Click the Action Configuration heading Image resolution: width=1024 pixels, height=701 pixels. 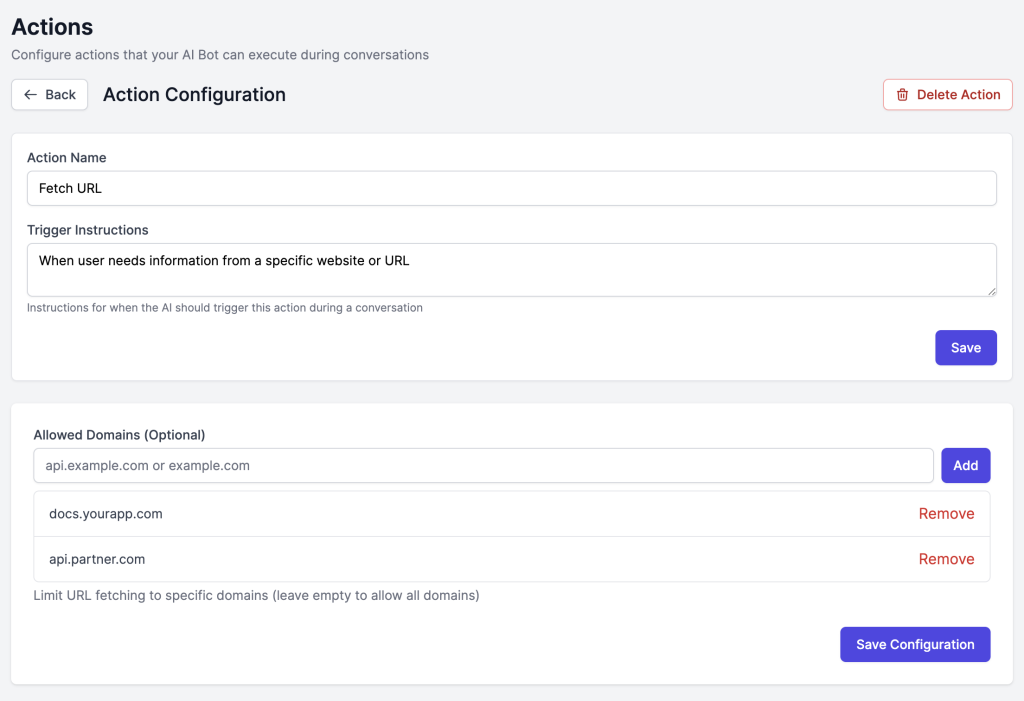pyautogui.click(x=194, y=95)
